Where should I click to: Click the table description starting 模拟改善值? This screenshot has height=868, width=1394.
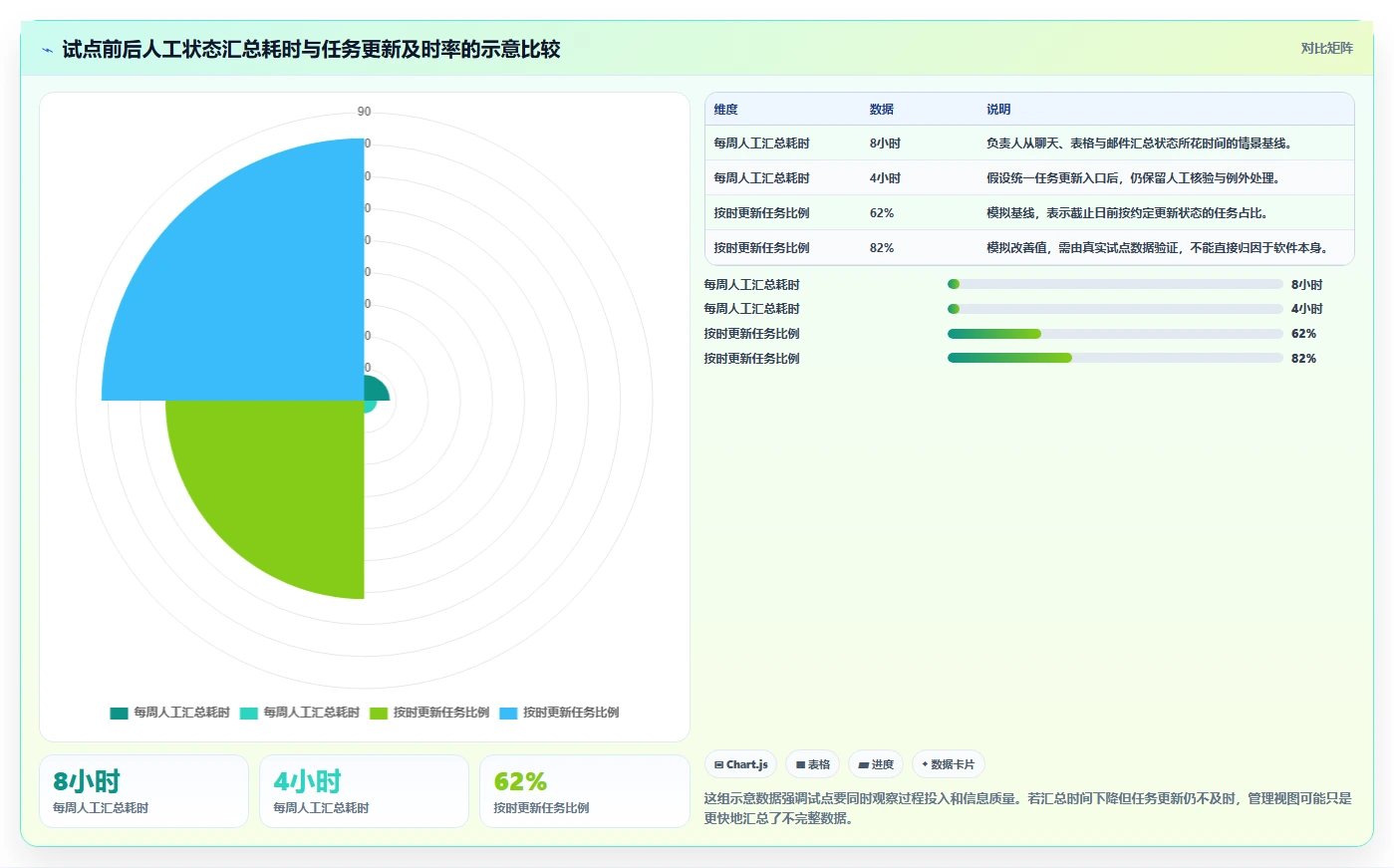click(x=1159, y=248)
